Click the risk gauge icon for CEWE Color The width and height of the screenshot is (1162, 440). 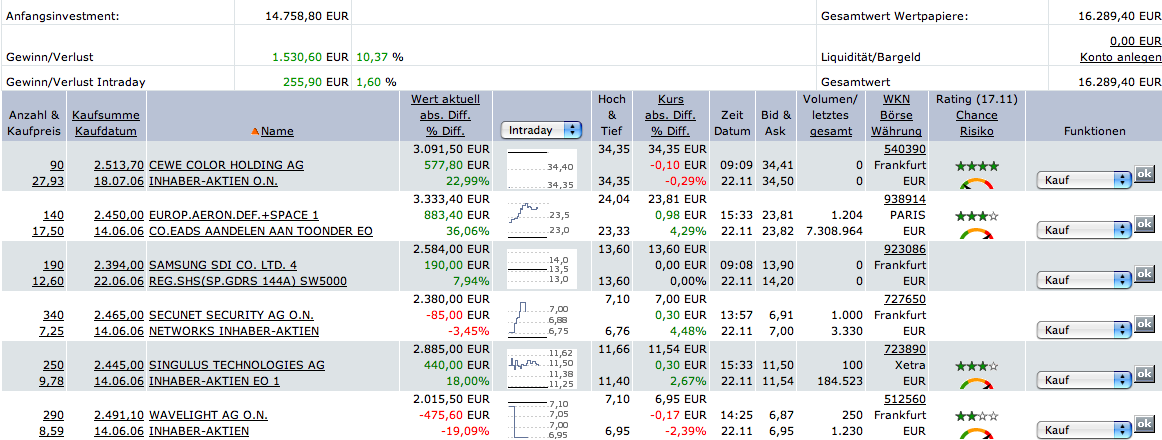click(975, 184)
